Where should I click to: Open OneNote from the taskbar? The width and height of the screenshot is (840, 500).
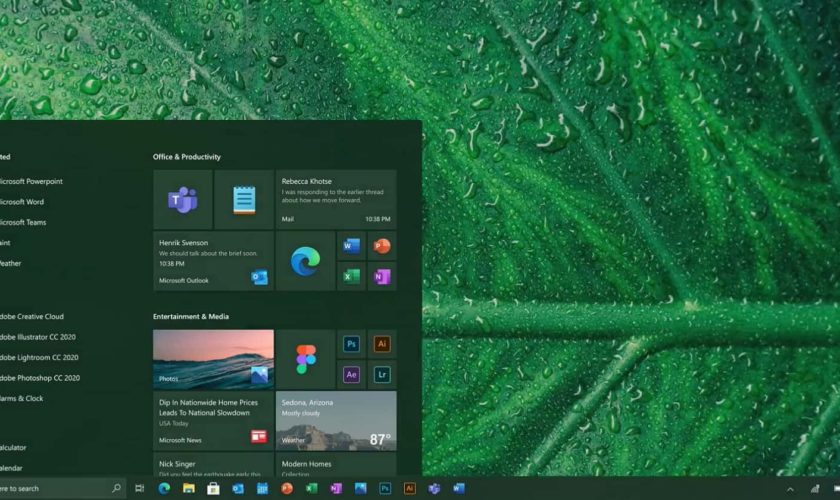[336, 488]
